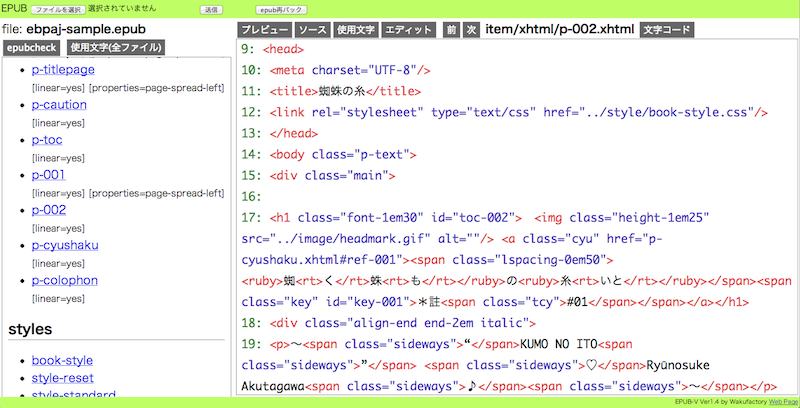The width and height of the screenshot is (800, 408).
Task: Open the 使用文字 tab for this file
Action: (x=355, y=30)
